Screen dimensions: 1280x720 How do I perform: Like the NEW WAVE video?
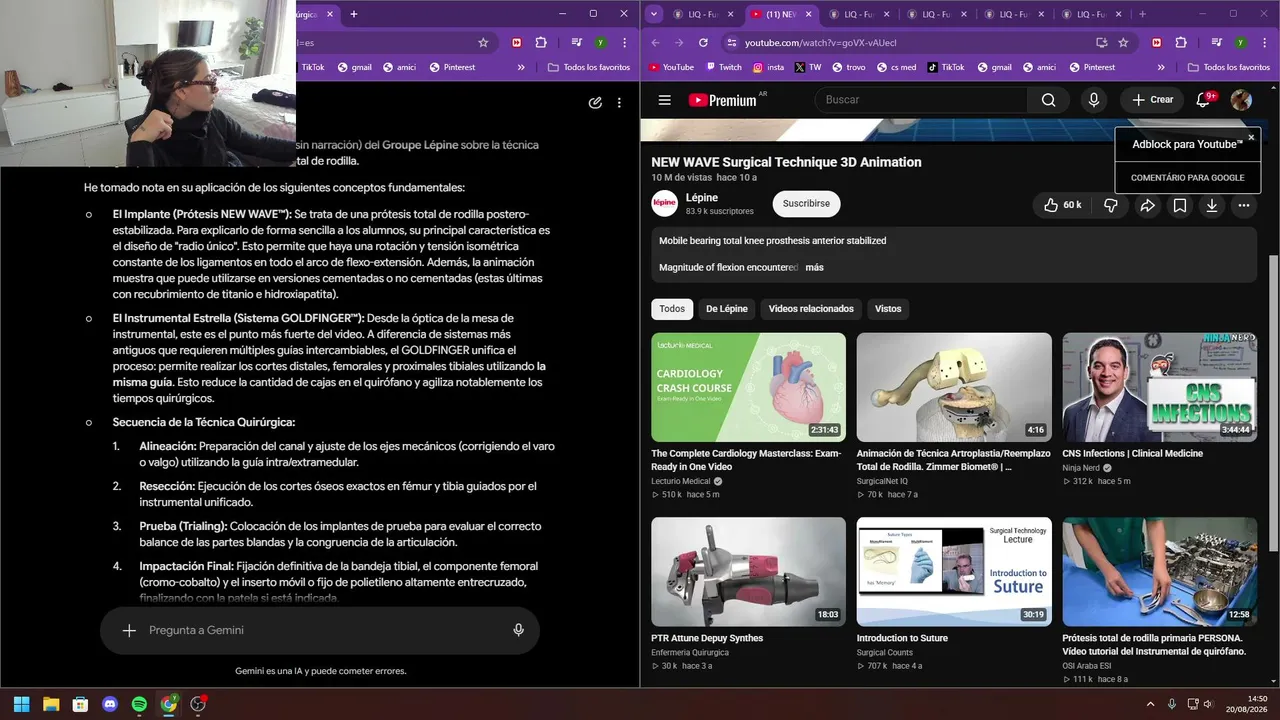point(1063,205)
